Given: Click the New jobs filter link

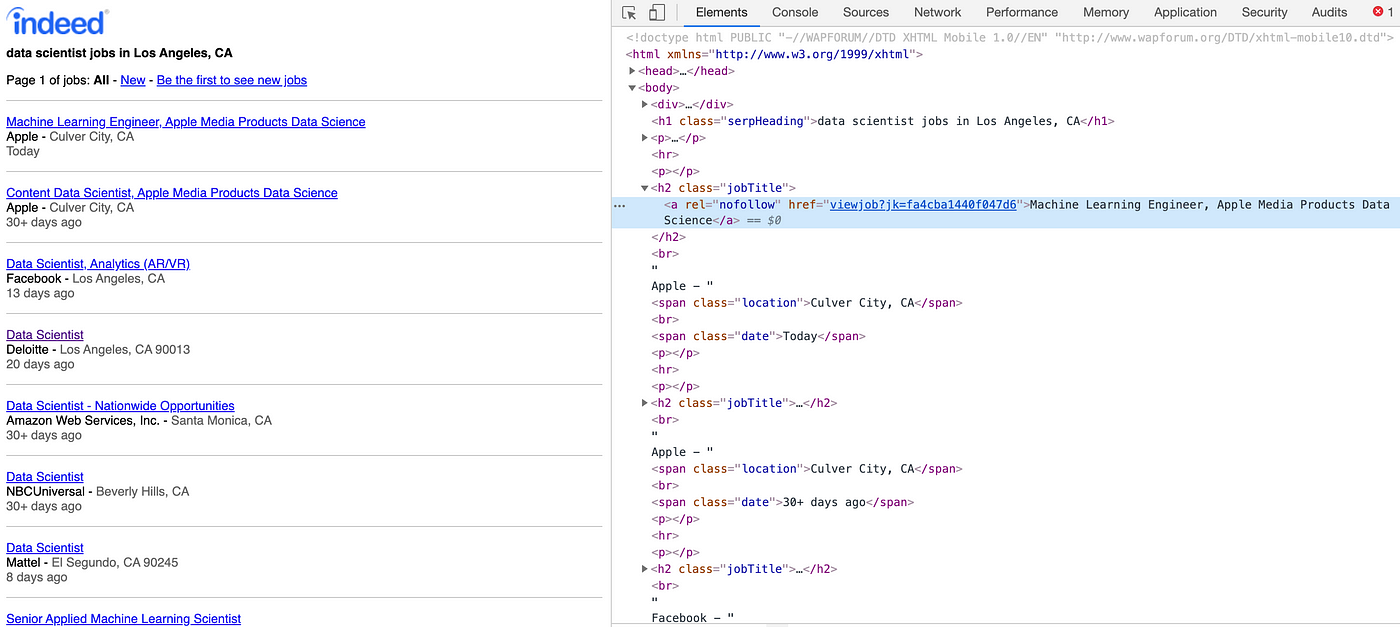Looking at the screenshot, I should point(133,80).
